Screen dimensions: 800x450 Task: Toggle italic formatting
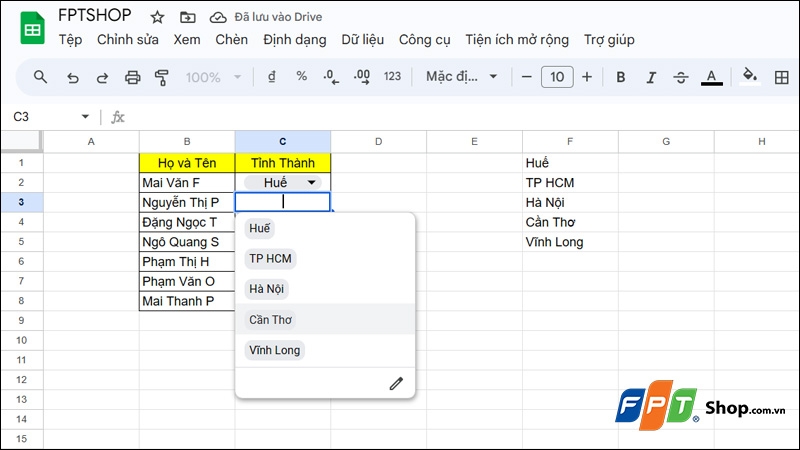[x=651, y=78]
